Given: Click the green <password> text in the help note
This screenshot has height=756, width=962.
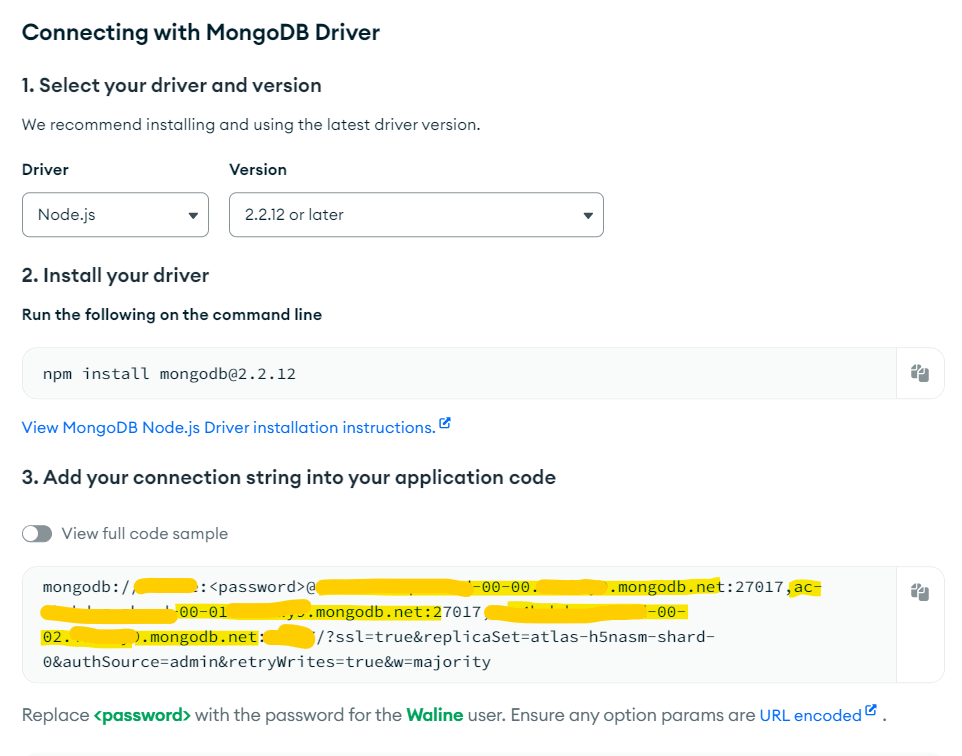Looking at the screenshot, I should pyautogui.click(x=142, y=716).
